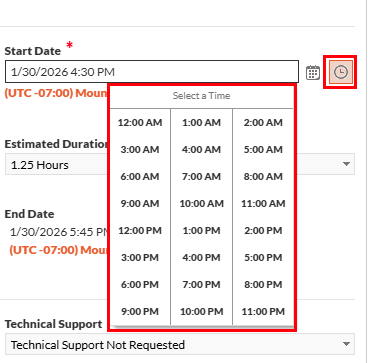Select 10:00 PM time option
The image size is (368, 363).
pos(201,312)
